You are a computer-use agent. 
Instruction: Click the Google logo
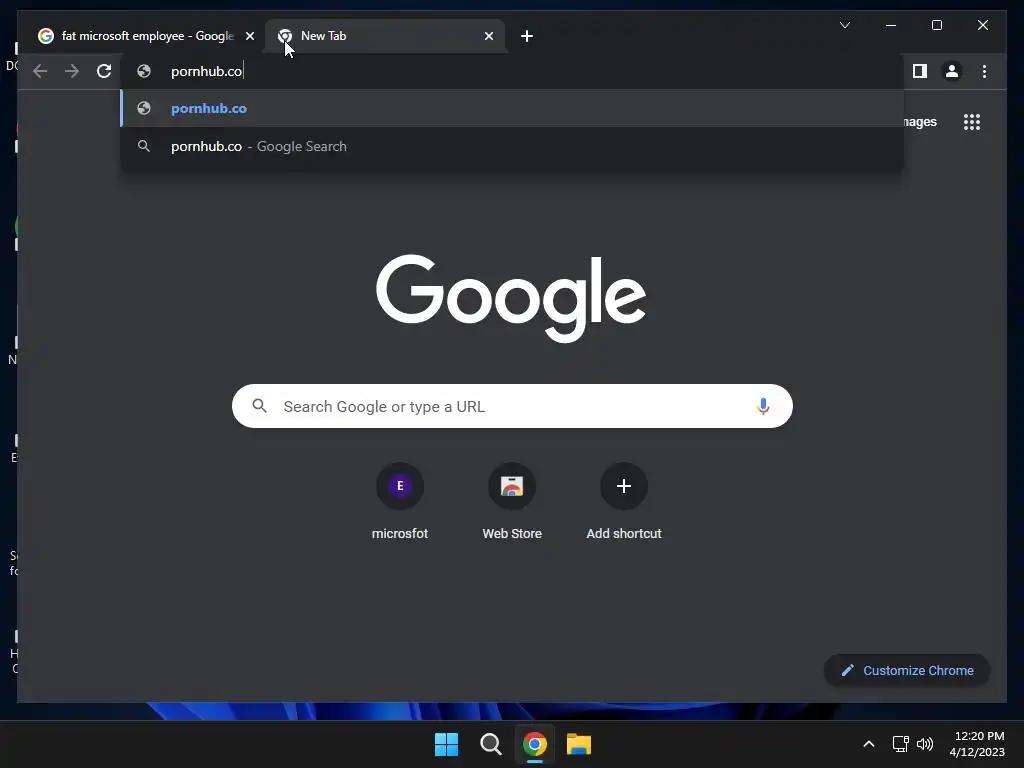point(511,298)
